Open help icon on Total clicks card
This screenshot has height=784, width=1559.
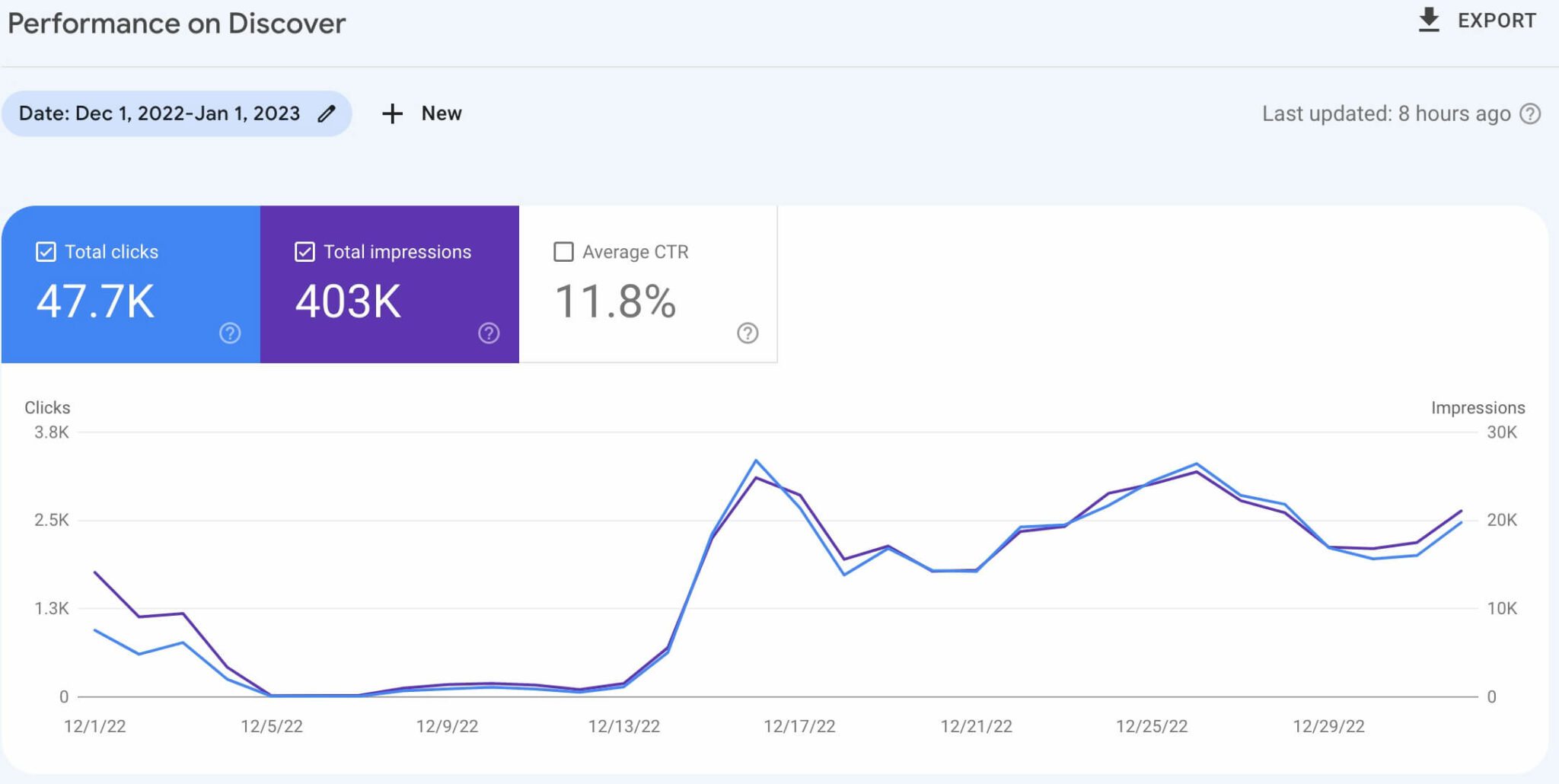pos(228,333)
